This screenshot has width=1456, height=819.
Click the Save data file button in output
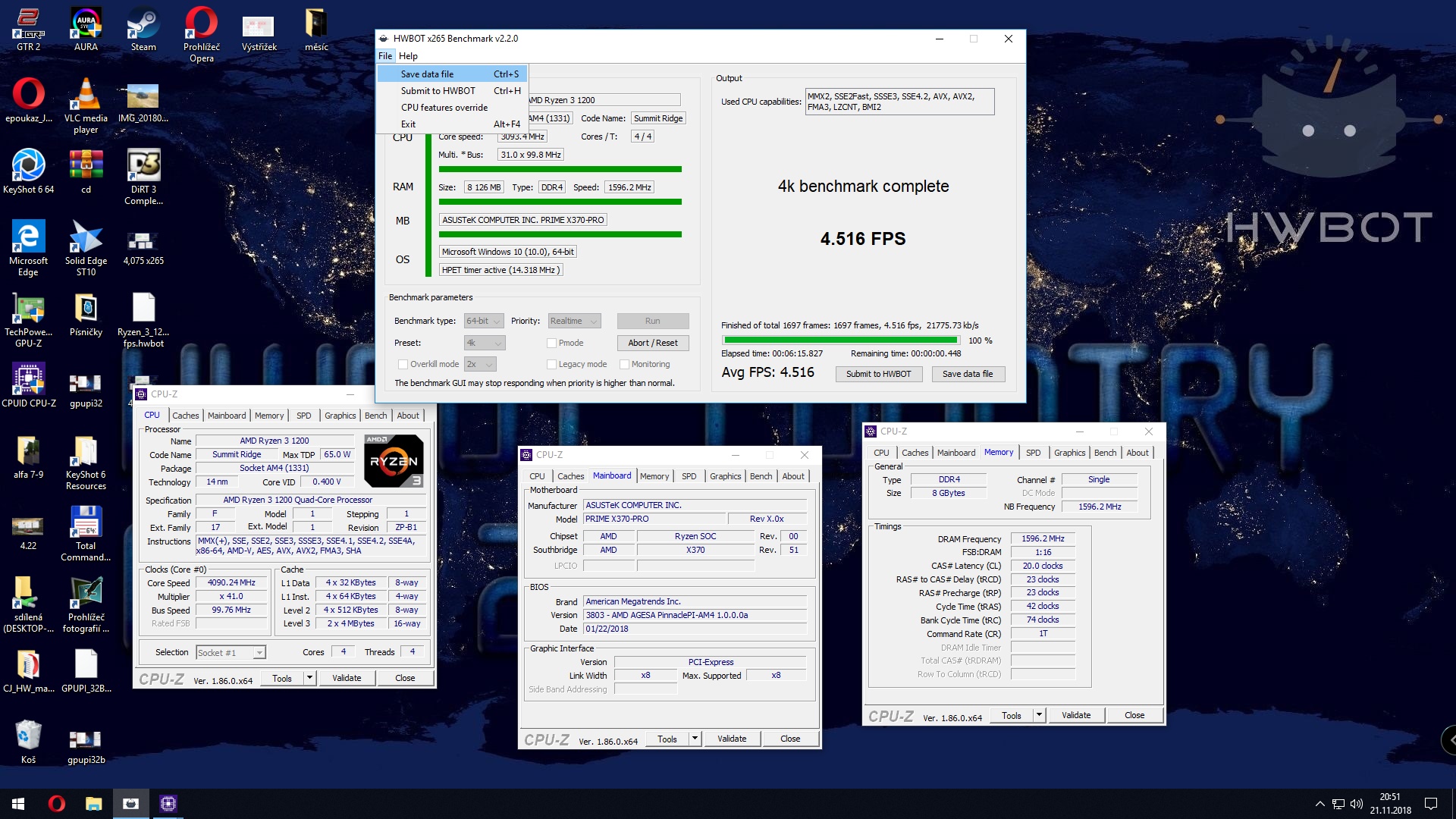click(x=967, y=374)
